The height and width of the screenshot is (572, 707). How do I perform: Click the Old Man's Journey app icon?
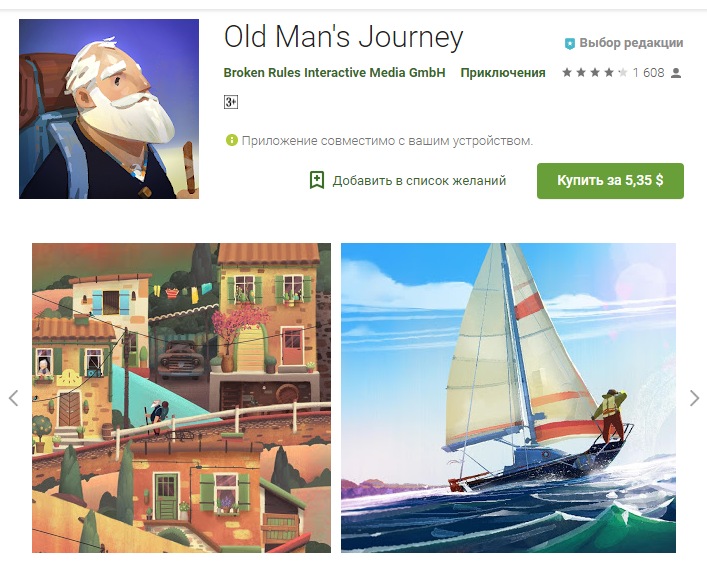pyautogui.click(x=109, y=109)
